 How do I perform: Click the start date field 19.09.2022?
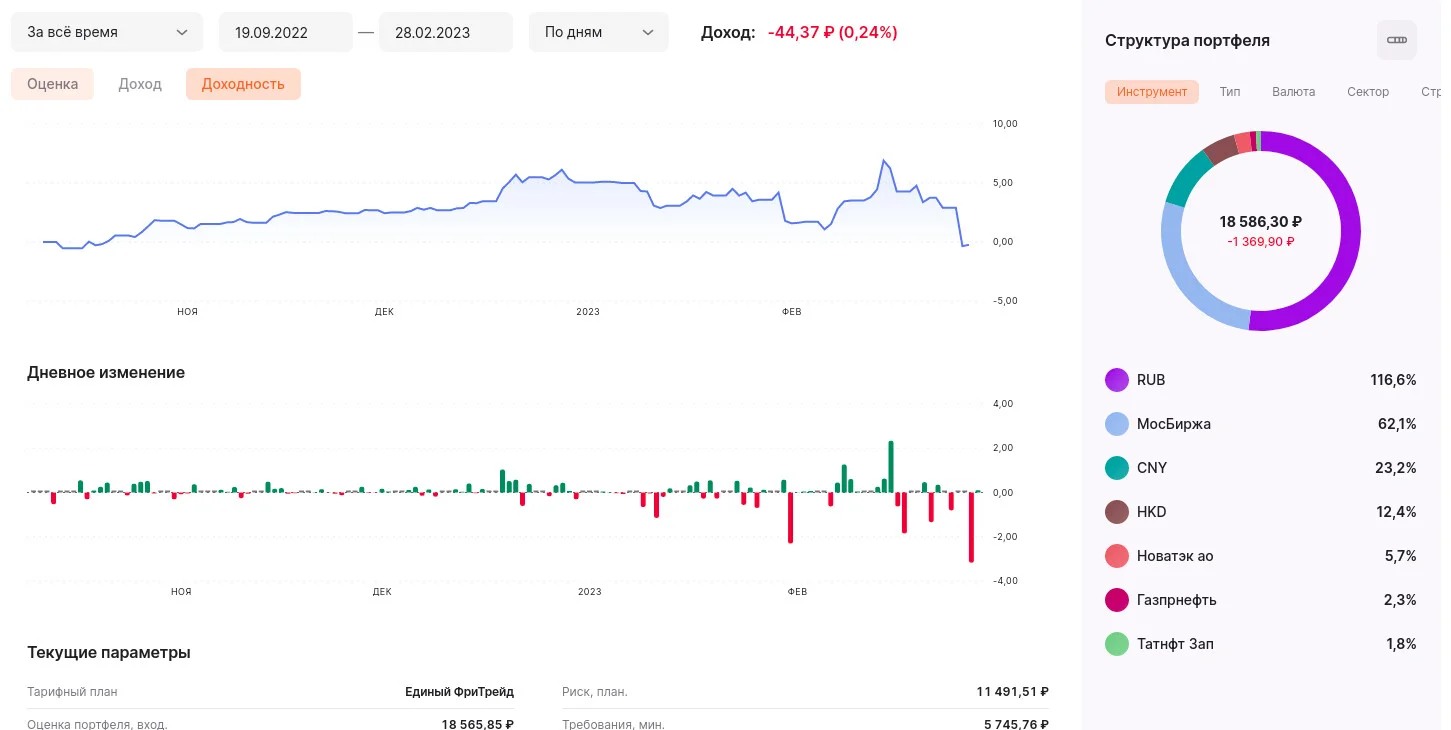(286, 32)
